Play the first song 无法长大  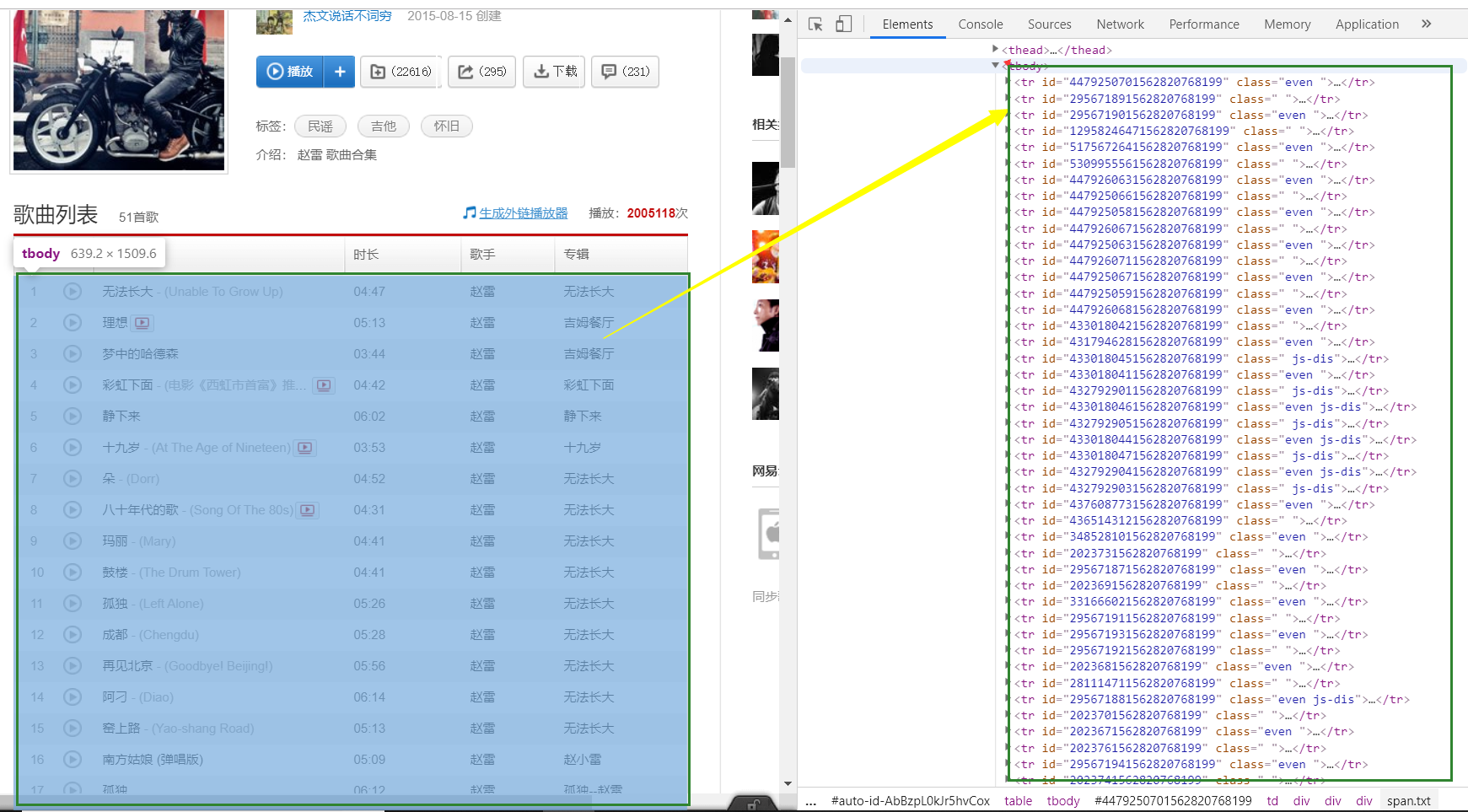click(72, 291)
